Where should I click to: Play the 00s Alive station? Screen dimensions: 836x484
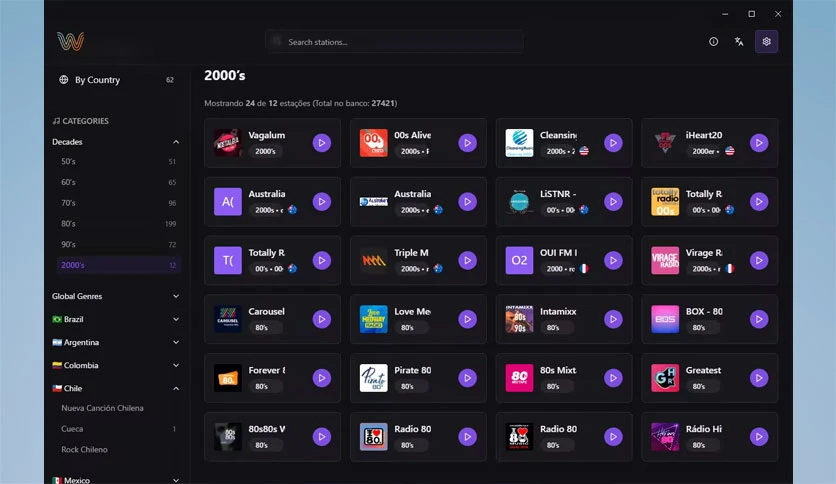pos(468,143)
